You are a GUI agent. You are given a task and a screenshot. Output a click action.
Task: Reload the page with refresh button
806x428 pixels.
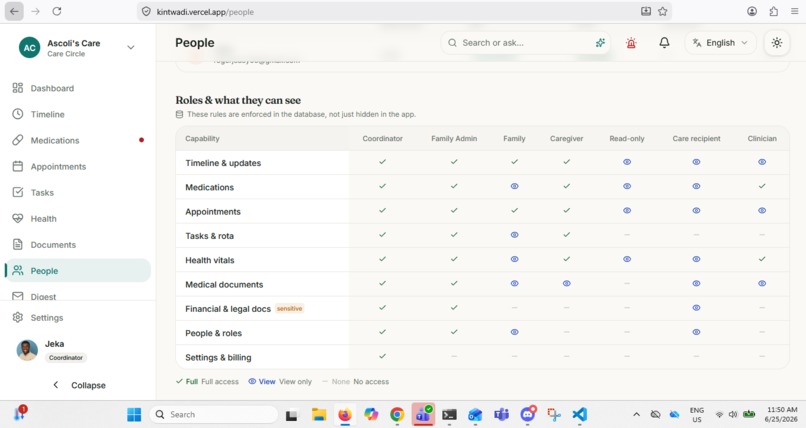click(57, 11)
